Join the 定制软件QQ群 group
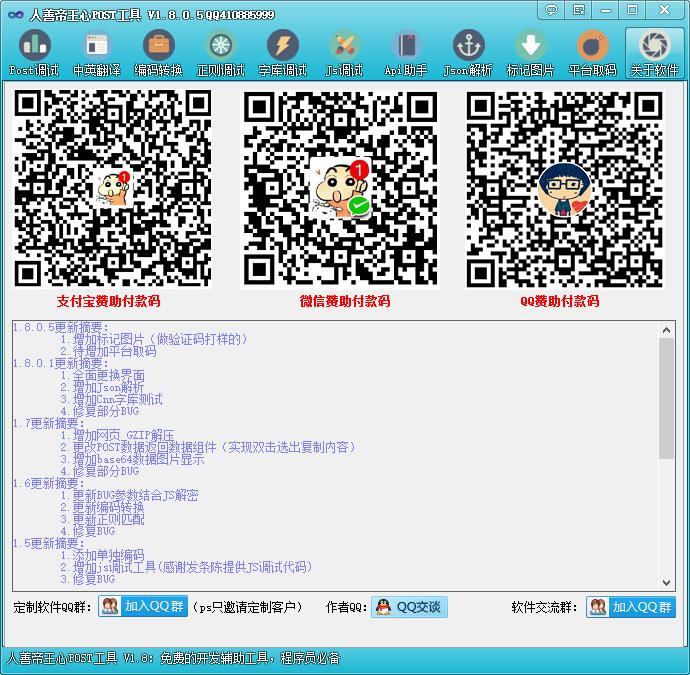 [x=143, y=606]
